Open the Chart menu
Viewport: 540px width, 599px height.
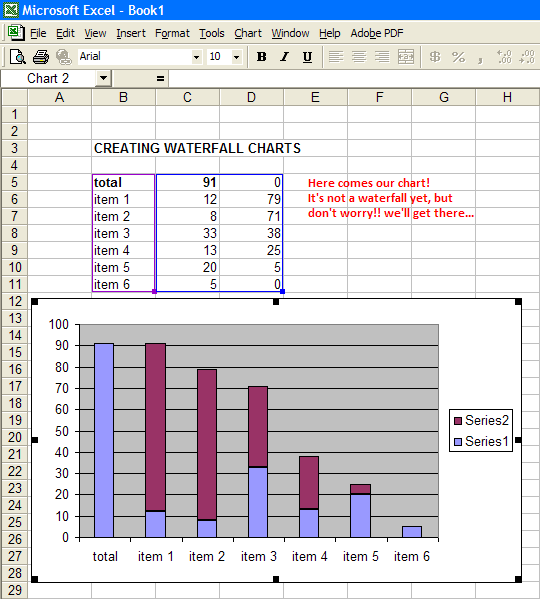coord(248,33)
